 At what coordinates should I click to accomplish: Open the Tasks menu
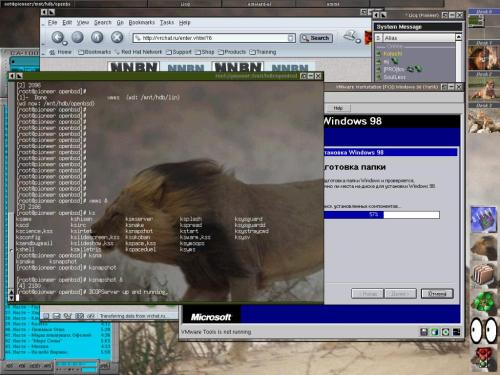[x=167, y=22]
